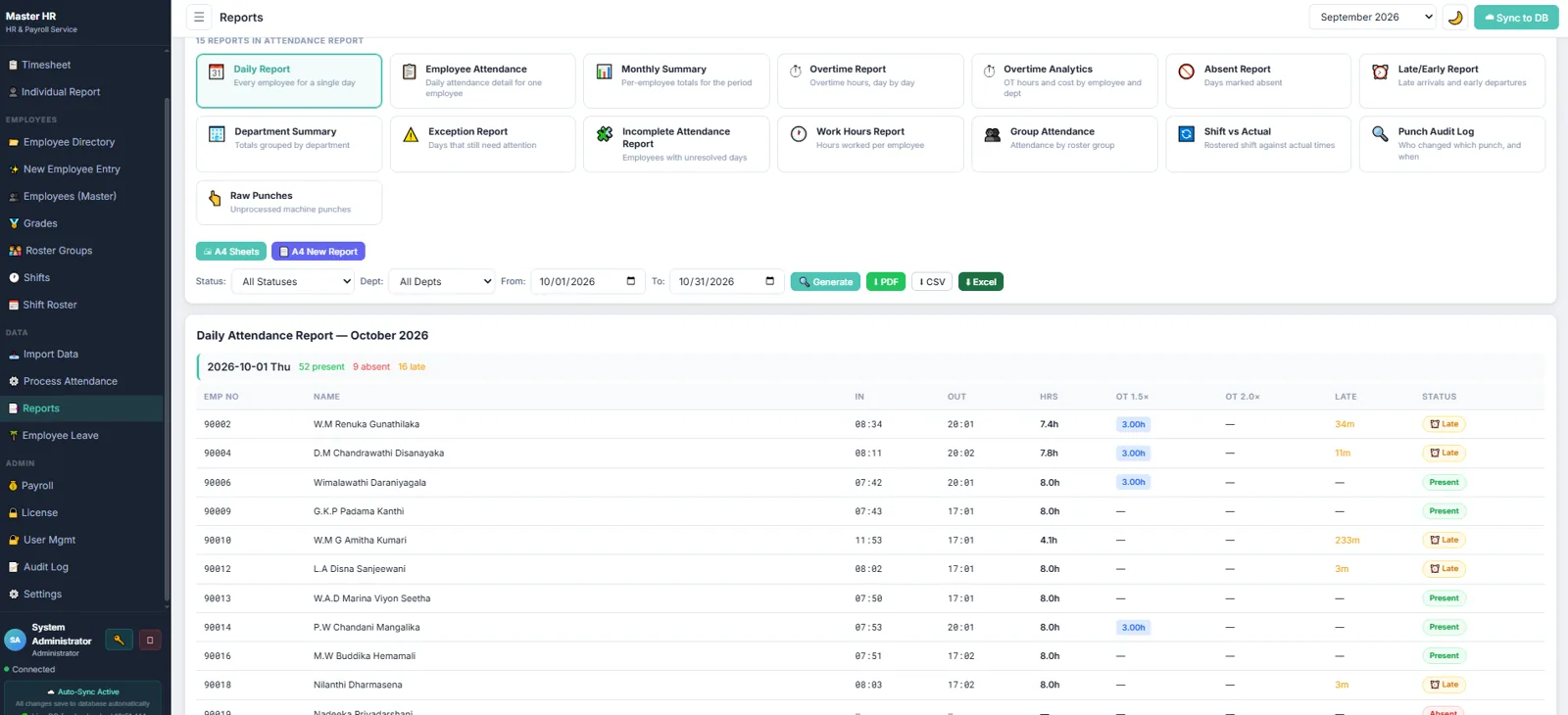Open calendar picker for the From date

[631, 281]
